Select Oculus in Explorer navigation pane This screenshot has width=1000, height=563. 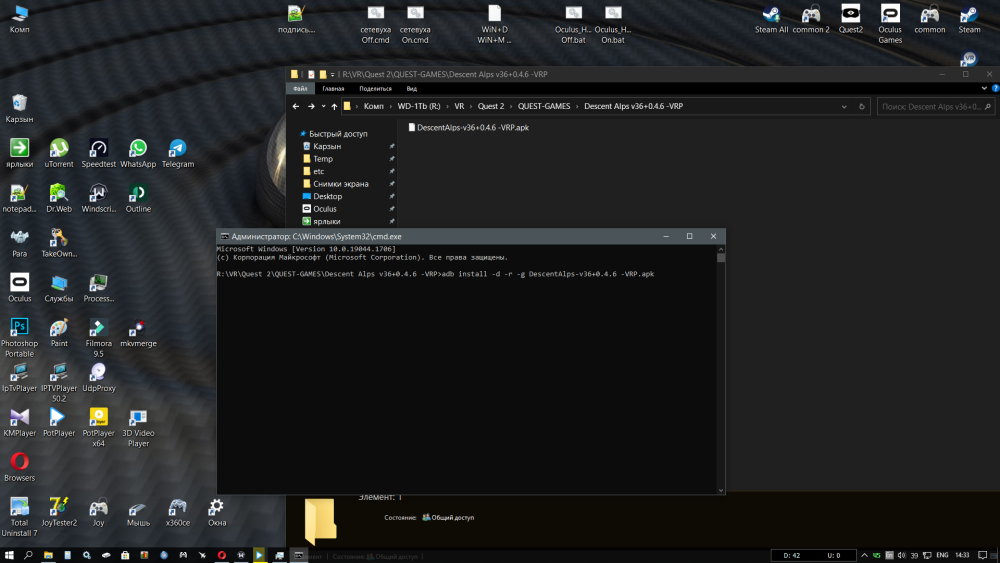(325, 208)
